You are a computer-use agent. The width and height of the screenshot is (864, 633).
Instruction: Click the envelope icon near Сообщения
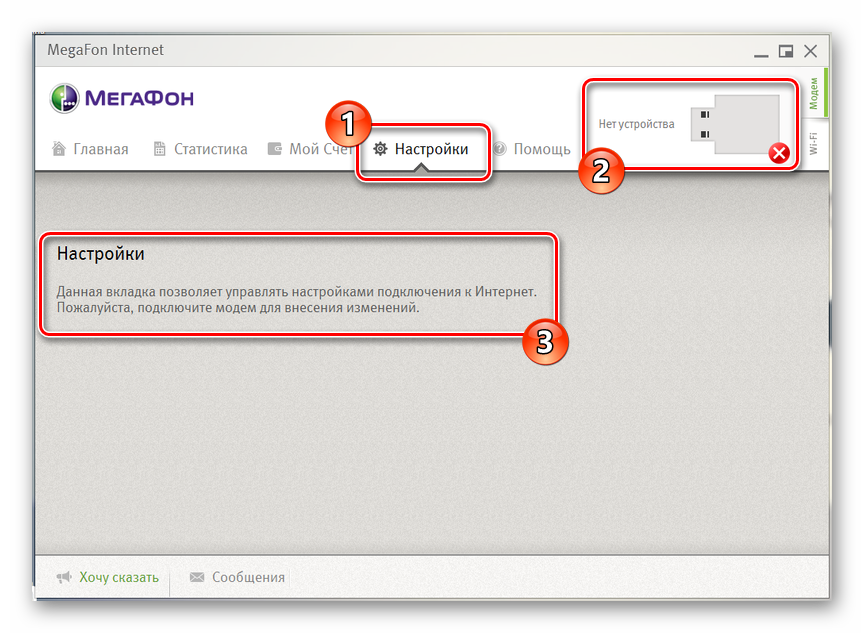click(197, 577)
